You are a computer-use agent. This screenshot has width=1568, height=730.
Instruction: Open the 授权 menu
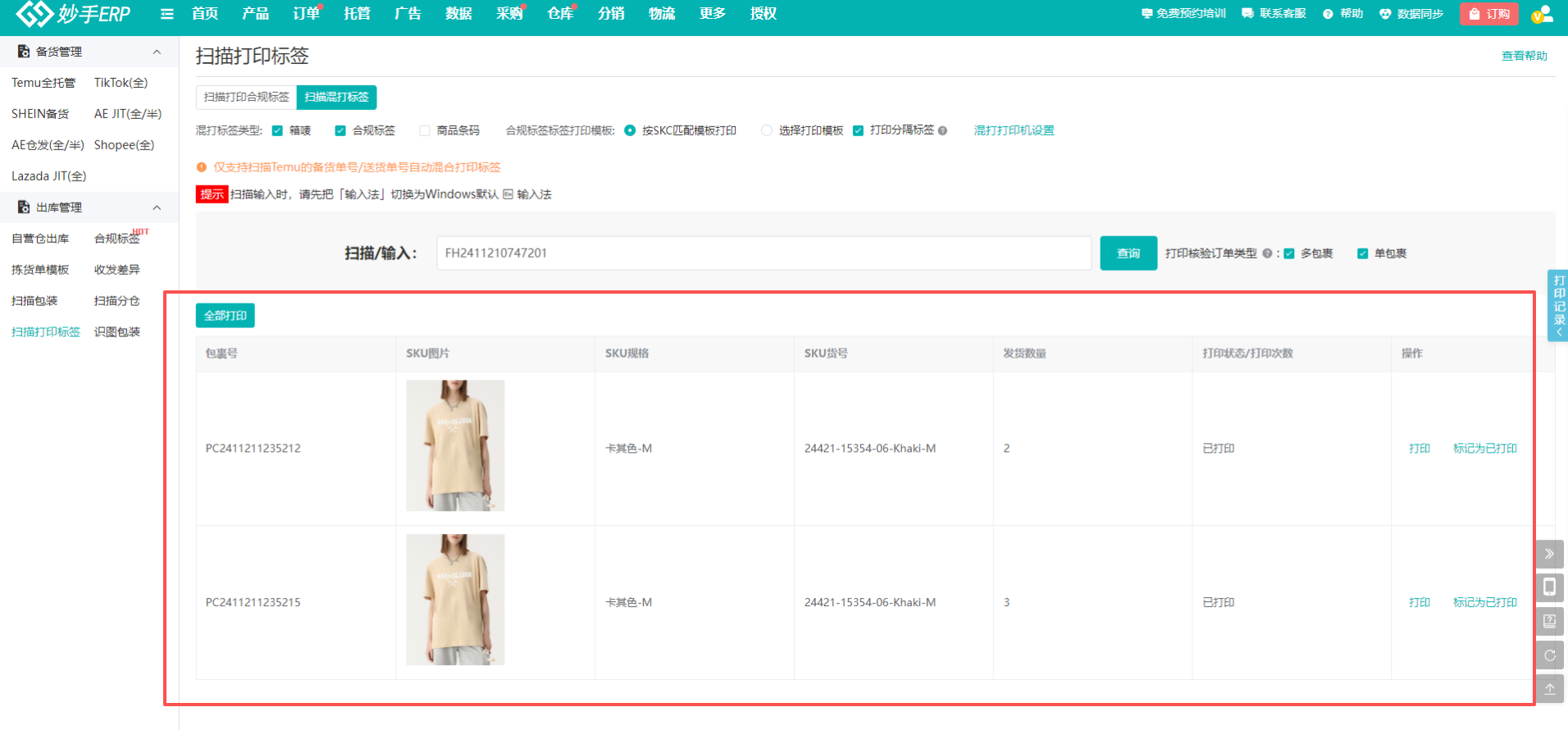coord(763,14)
